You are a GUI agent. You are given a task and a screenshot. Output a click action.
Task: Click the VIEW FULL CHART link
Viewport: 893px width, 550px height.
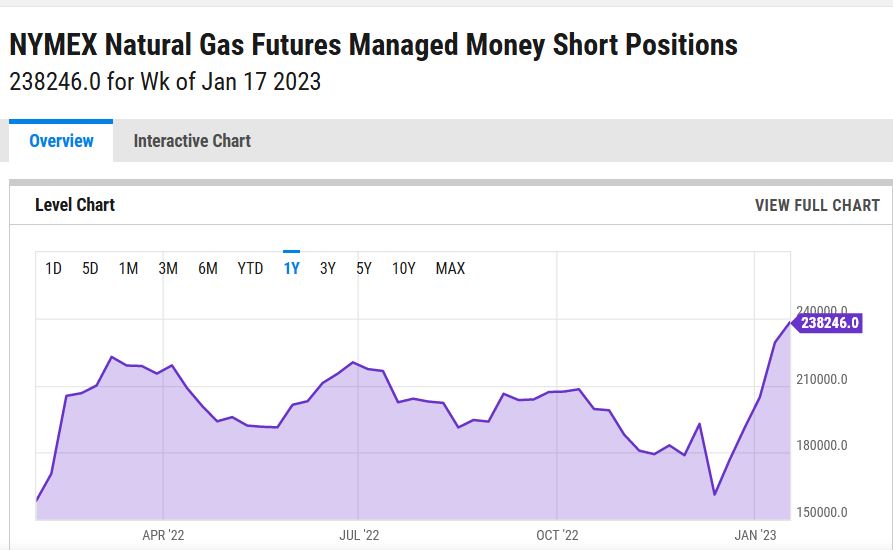[x=817, y=205]
